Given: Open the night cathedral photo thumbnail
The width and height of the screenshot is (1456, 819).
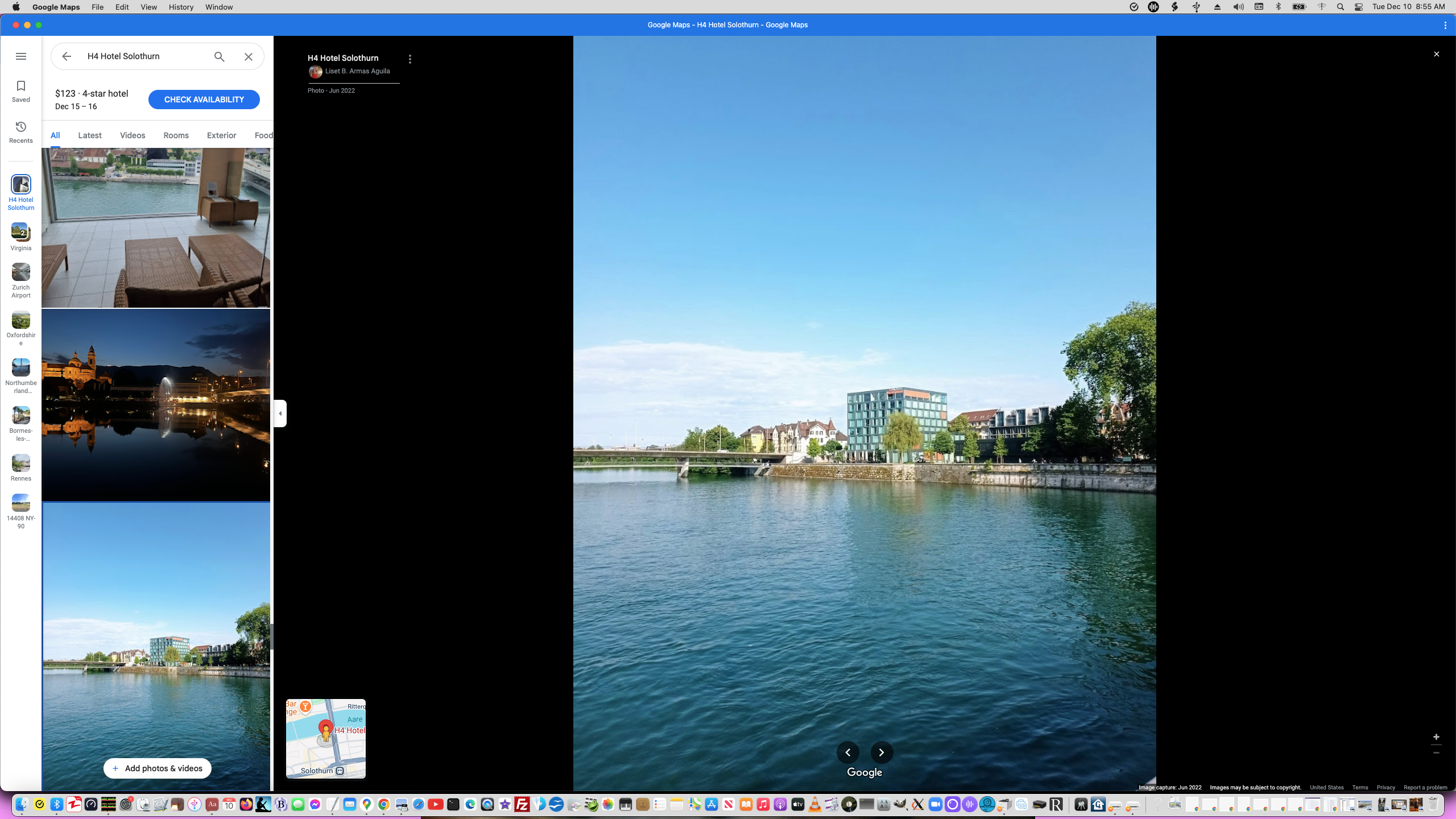Looking at the screenshot, I should point(156,404).
